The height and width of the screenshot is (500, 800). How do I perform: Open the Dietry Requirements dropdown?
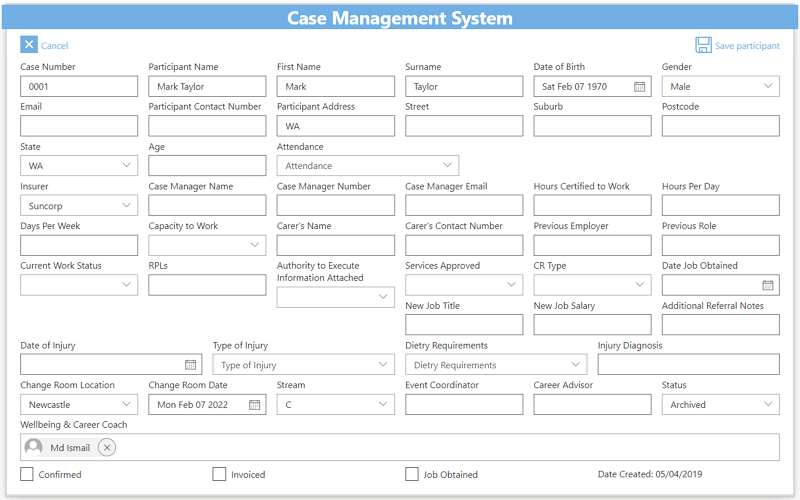[x=496, y=365]
